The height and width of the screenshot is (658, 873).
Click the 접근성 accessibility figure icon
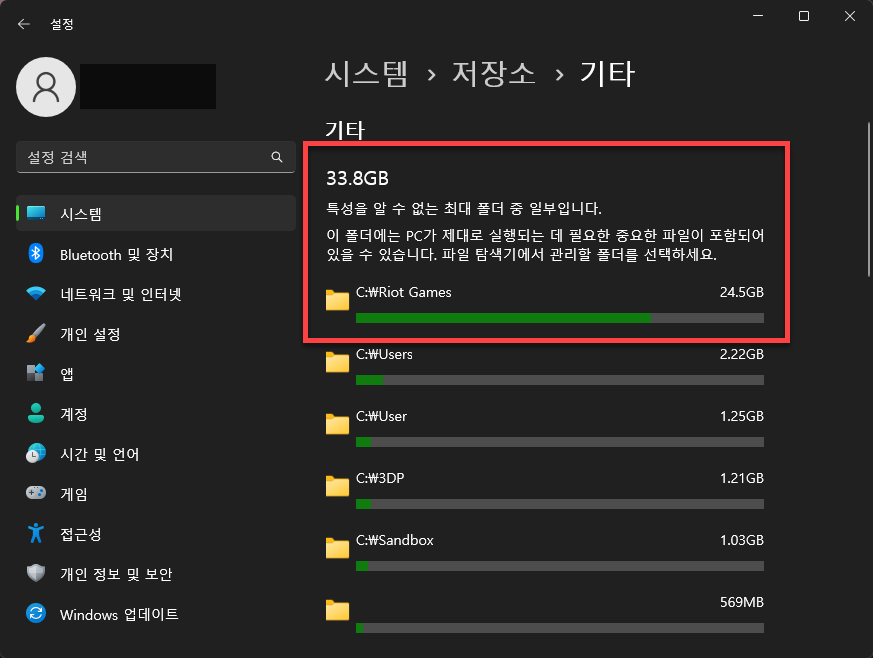pos(36,533)
